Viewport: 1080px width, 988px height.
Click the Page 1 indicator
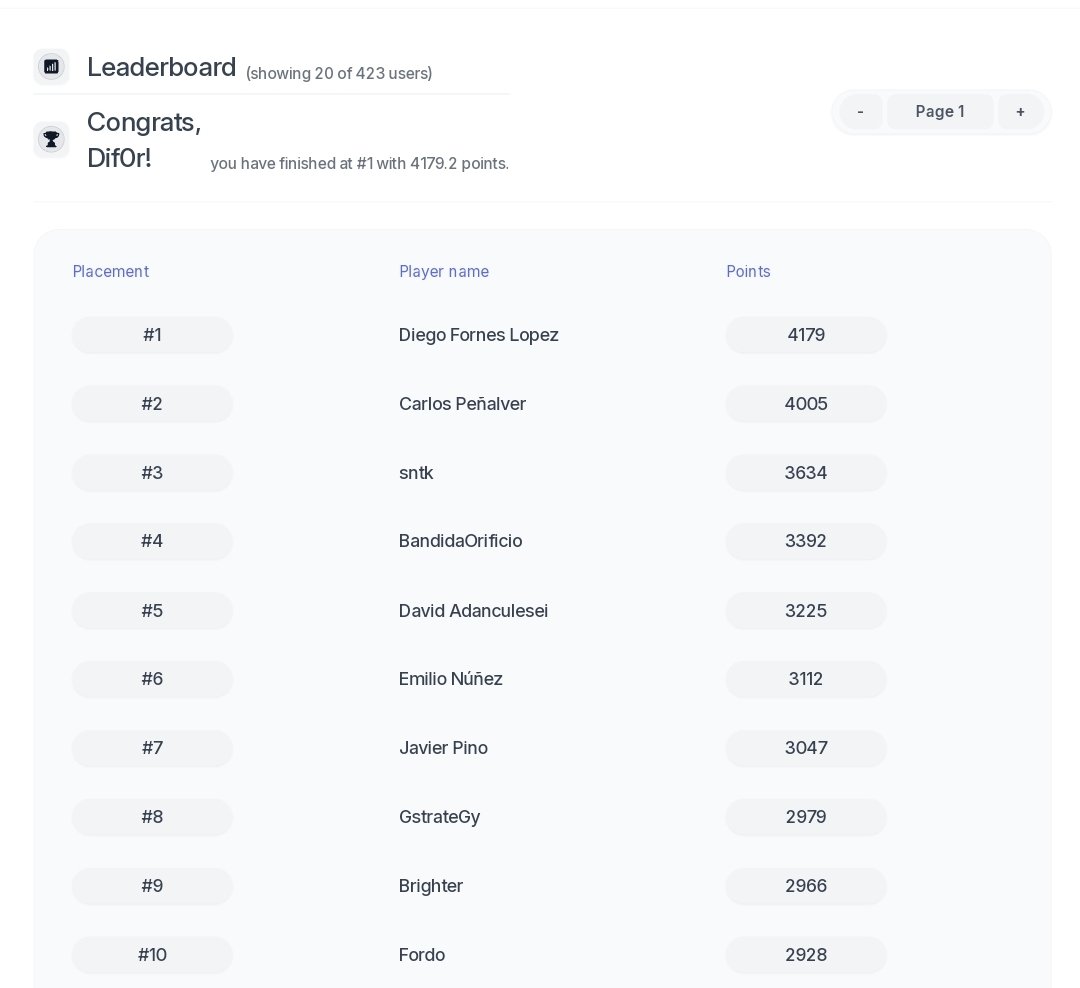pyautogui.click(x=940, y=112)
